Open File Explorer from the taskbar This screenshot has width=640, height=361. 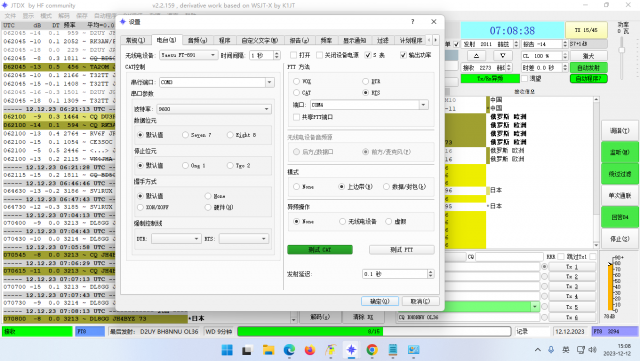[x=268, y=350]
